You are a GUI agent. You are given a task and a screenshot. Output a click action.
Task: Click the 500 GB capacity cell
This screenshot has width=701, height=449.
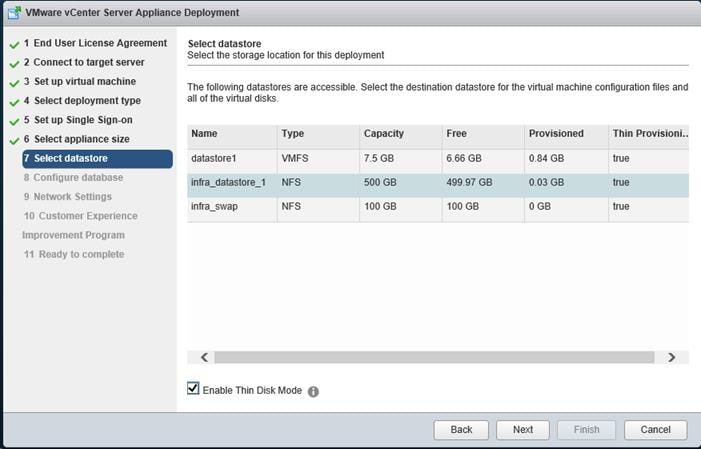point(400,183)
